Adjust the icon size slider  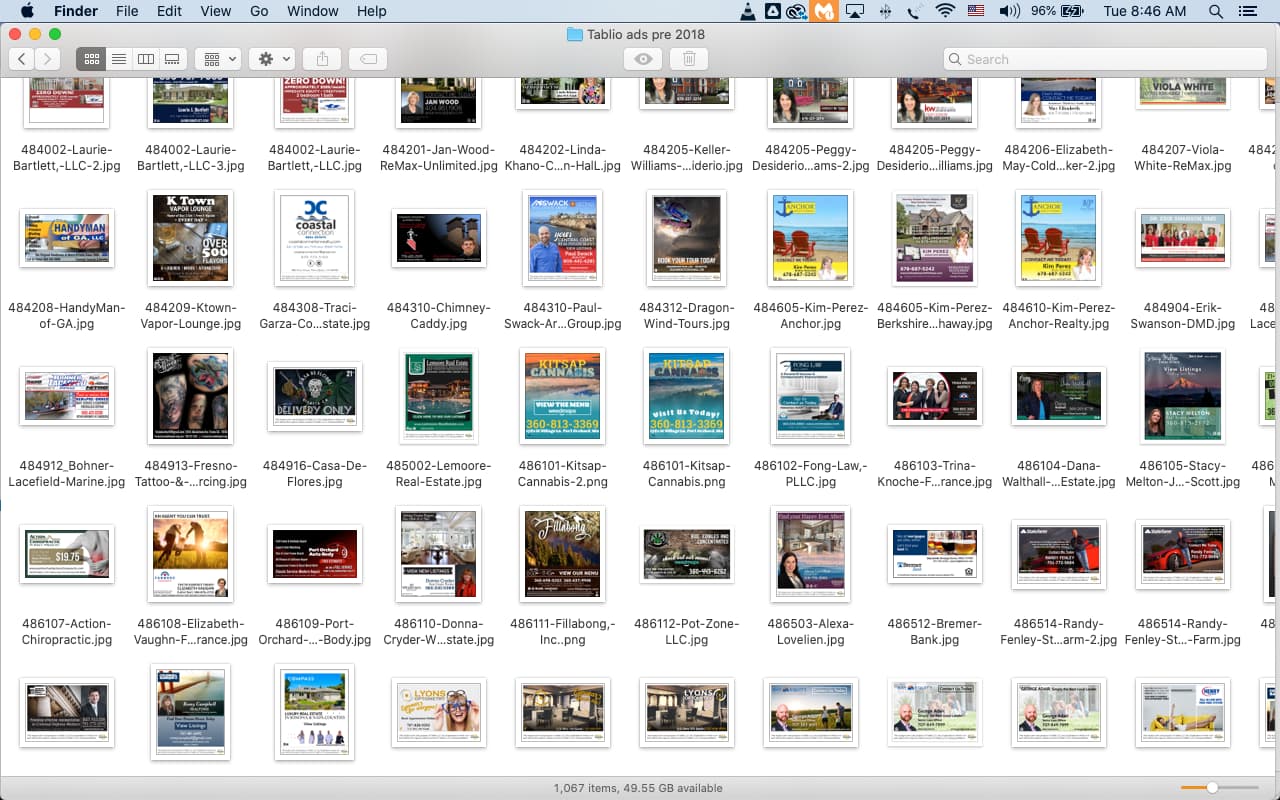(x=1211, y=788)
